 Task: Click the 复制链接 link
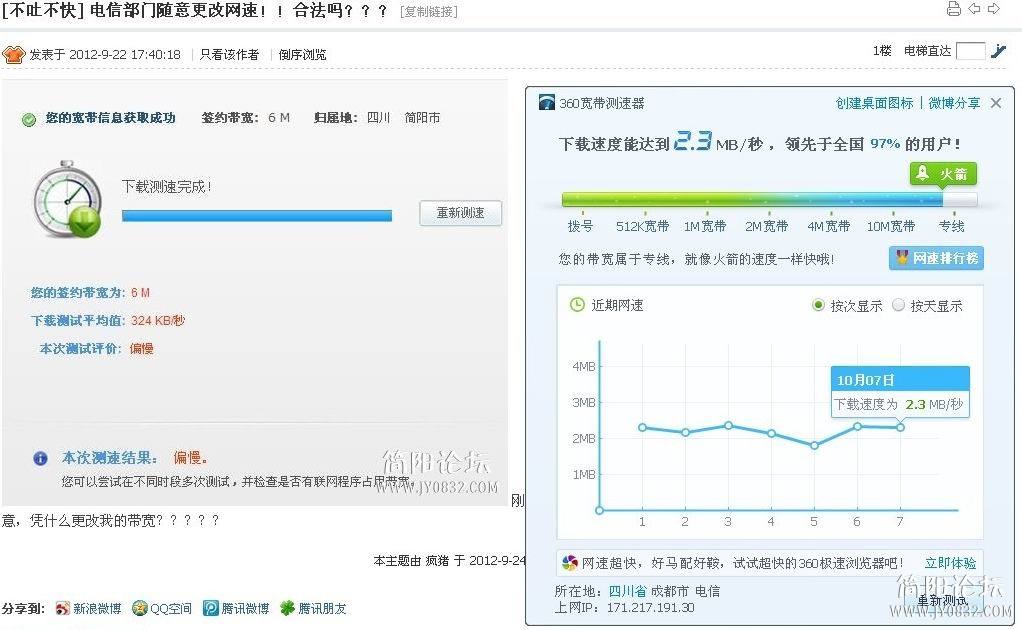click(x=429, y=12)
